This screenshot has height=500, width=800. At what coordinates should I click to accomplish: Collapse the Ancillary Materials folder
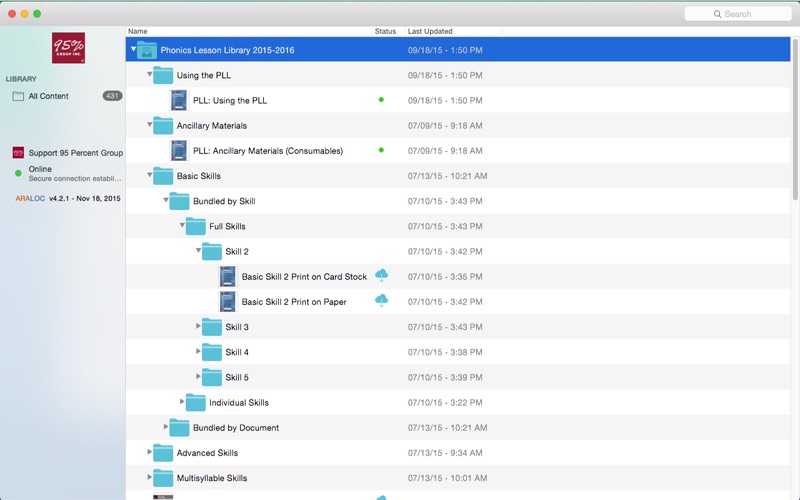tap(149, 124)
